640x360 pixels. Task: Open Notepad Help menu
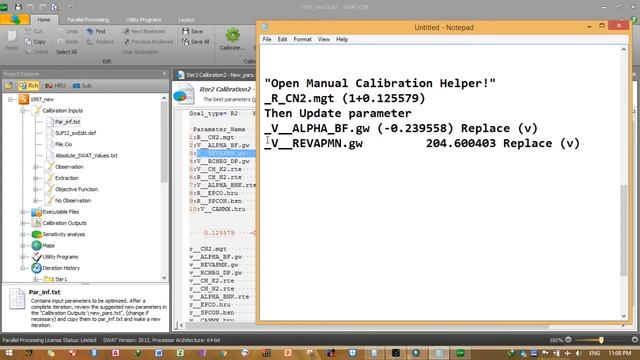pyautogui.click(x=342, y=39)
